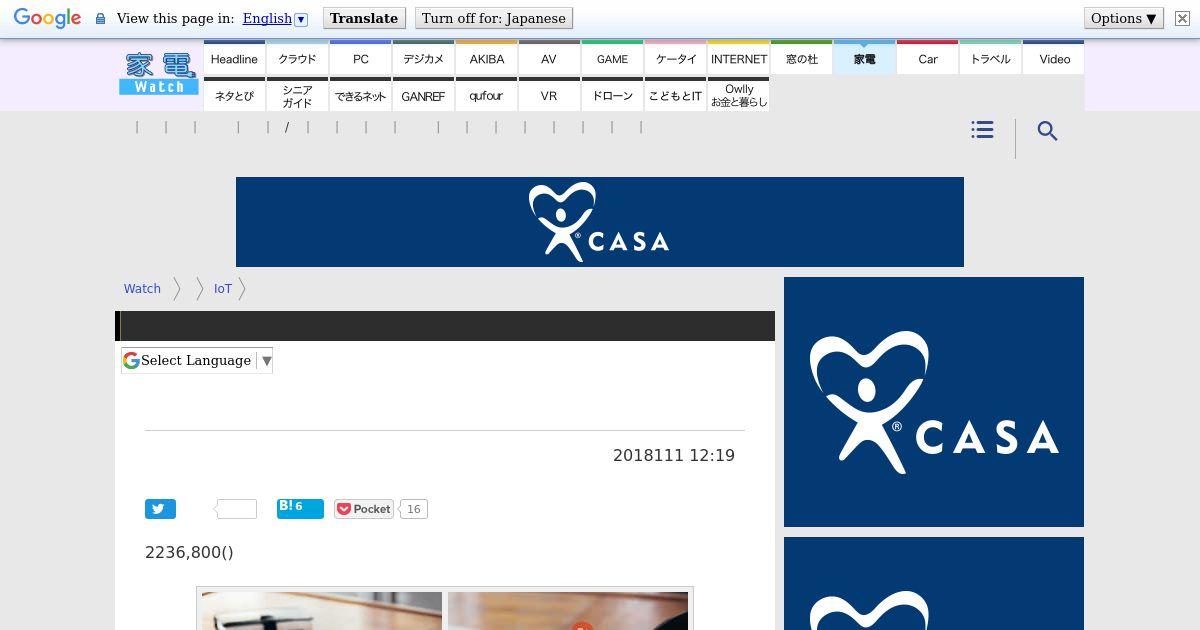The width and height of the screenshot is (1200, 630).
Task: Open the ケータイ tab
Action: (x=675, y=58)
